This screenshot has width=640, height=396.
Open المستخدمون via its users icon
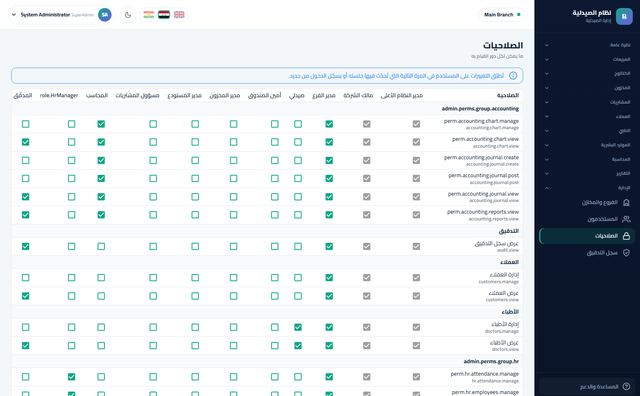coord(626,219)
